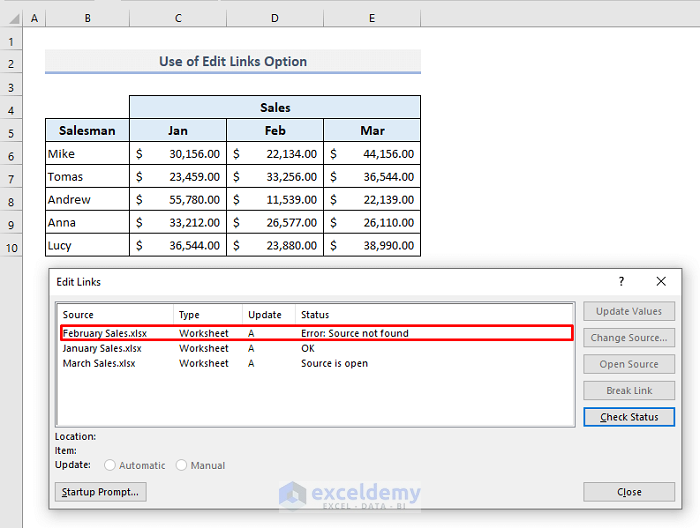Click the Break Link button

[629, 391]
